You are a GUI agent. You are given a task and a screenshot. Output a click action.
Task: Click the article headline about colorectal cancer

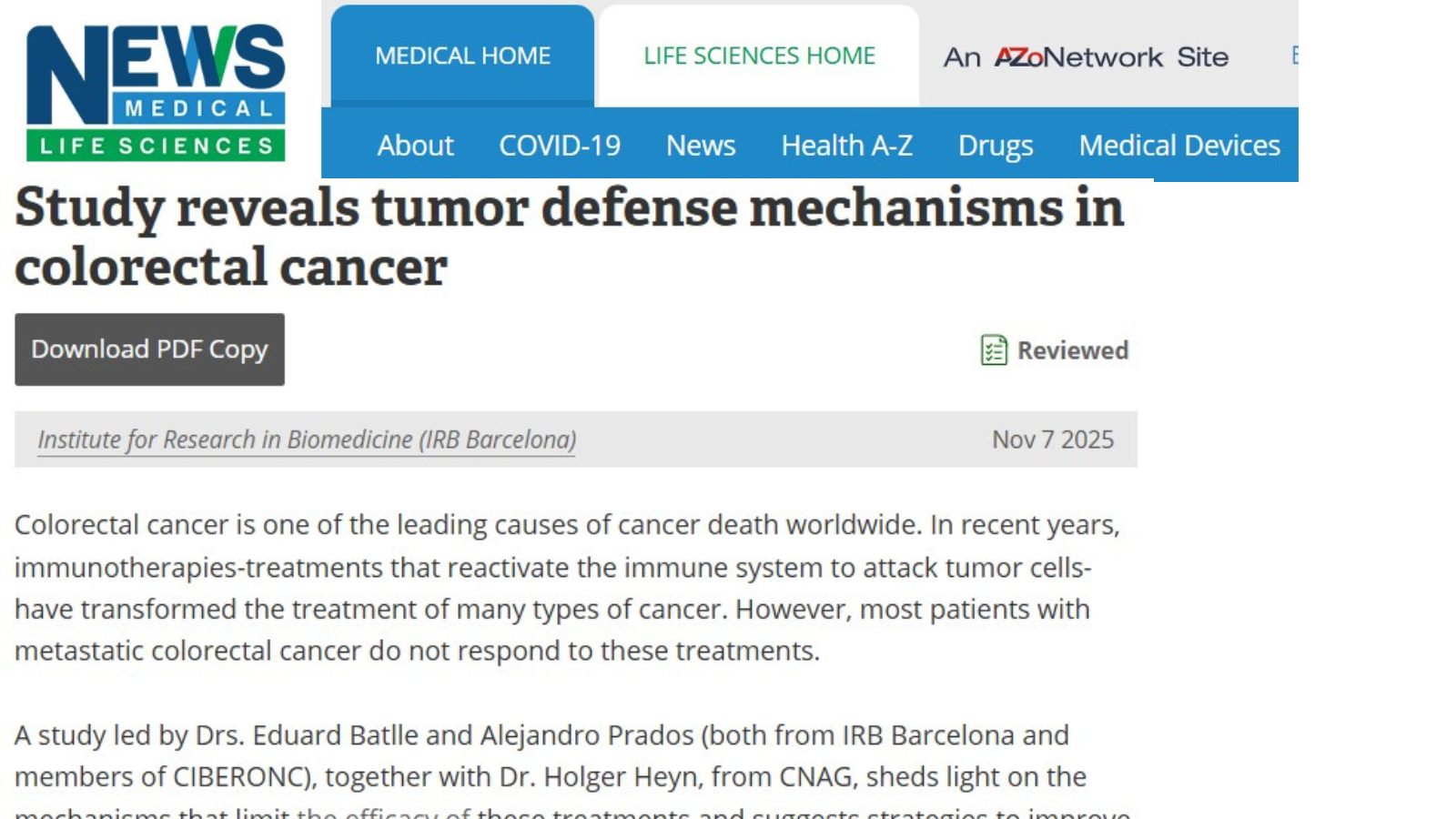[x=569, y=237]
